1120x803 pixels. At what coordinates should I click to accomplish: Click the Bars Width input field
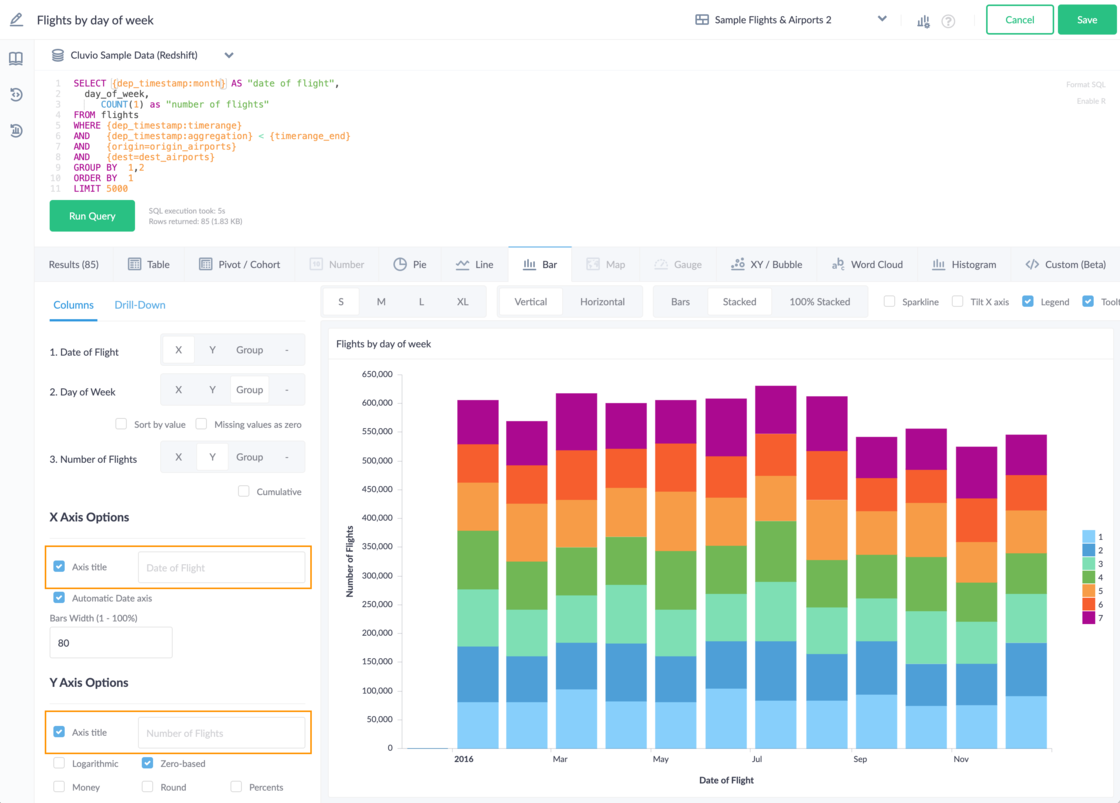click(x=111, y=642)
